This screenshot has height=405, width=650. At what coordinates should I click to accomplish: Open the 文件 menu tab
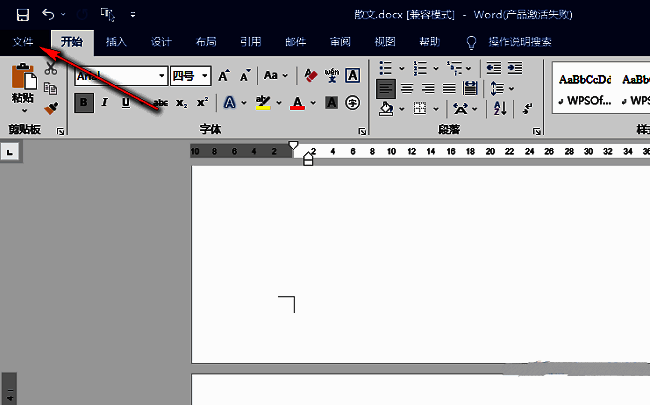coord(23,42)
